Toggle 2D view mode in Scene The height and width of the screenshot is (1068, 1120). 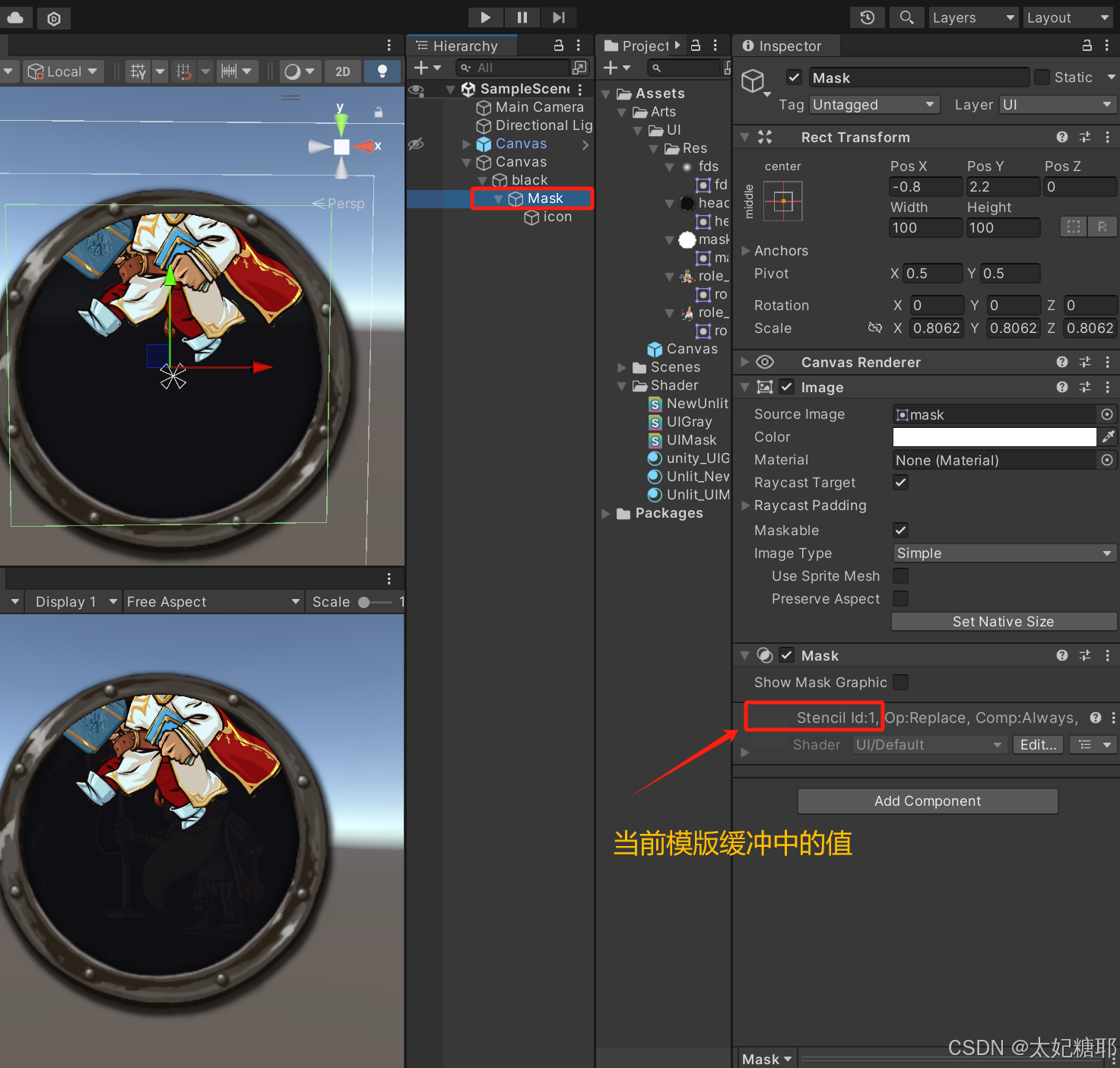pyautogui.click(x=343, y=71)
